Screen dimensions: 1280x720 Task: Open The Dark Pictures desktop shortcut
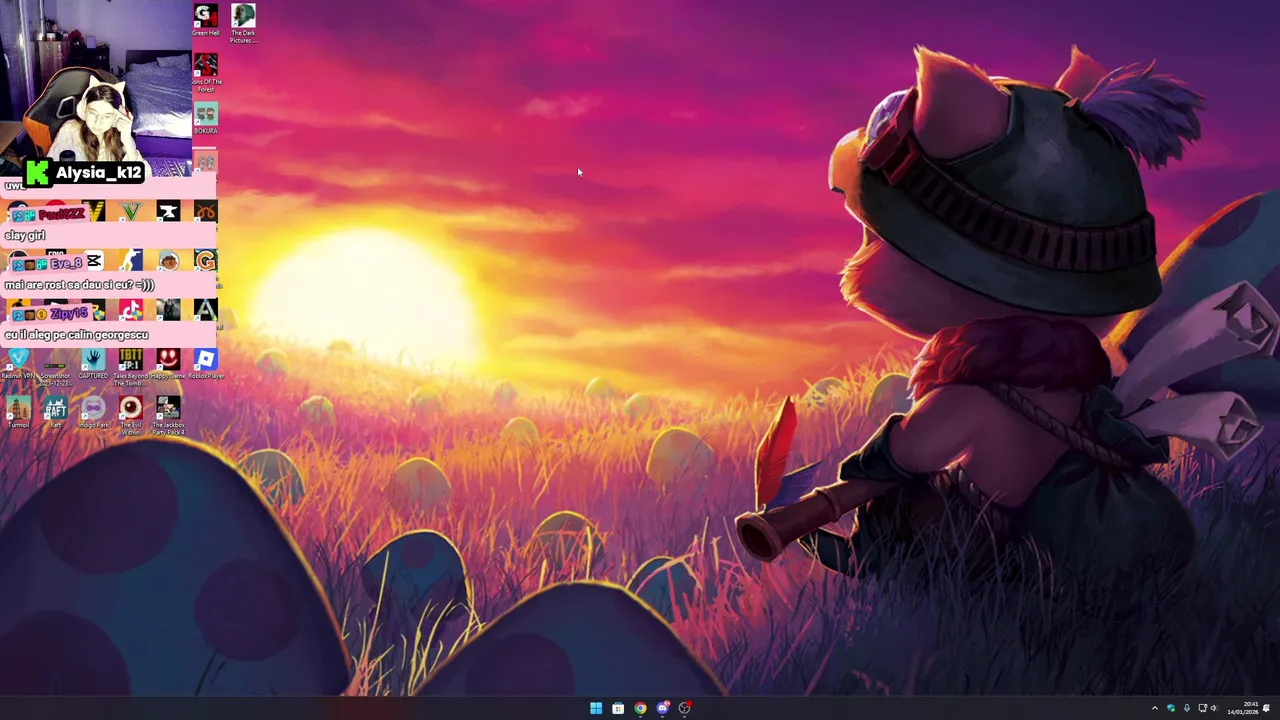coord(243,22)
